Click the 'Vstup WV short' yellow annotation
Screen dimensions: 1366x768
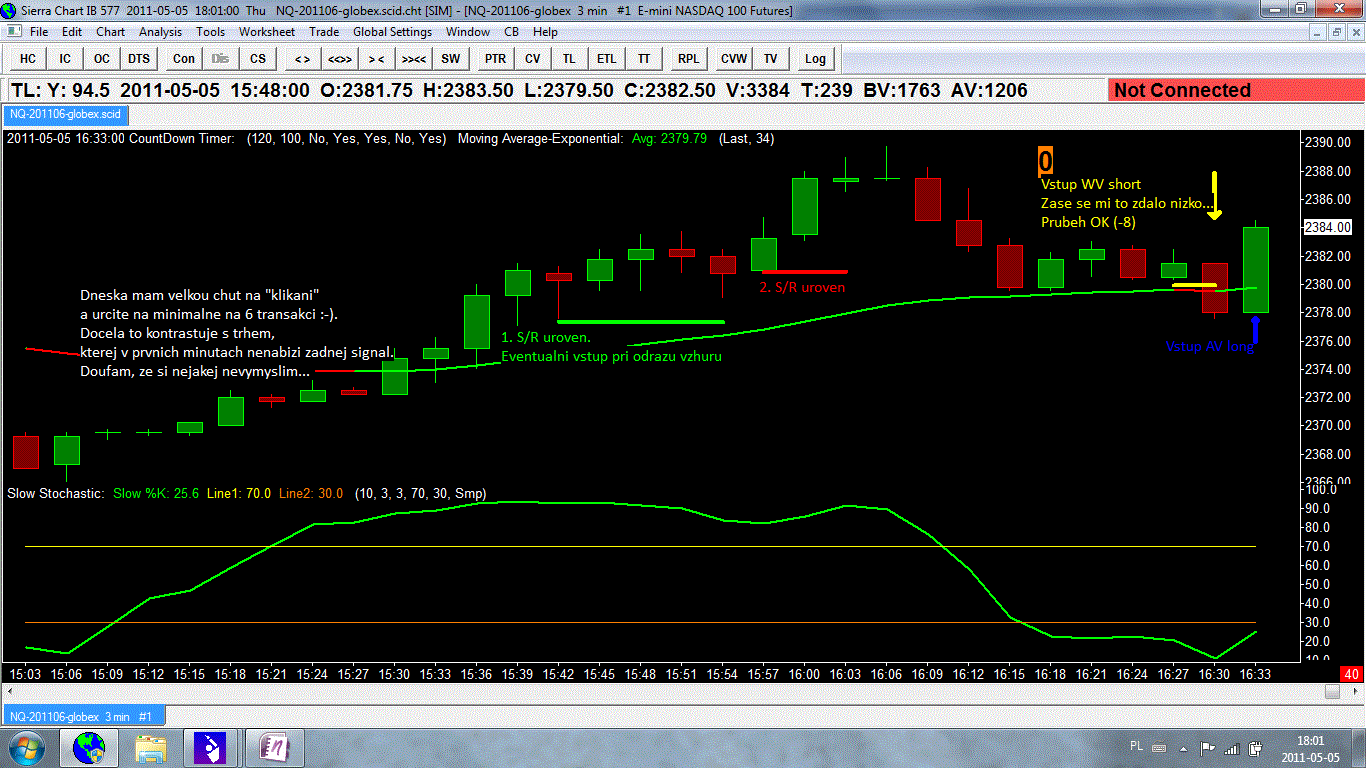point(1091,184)
